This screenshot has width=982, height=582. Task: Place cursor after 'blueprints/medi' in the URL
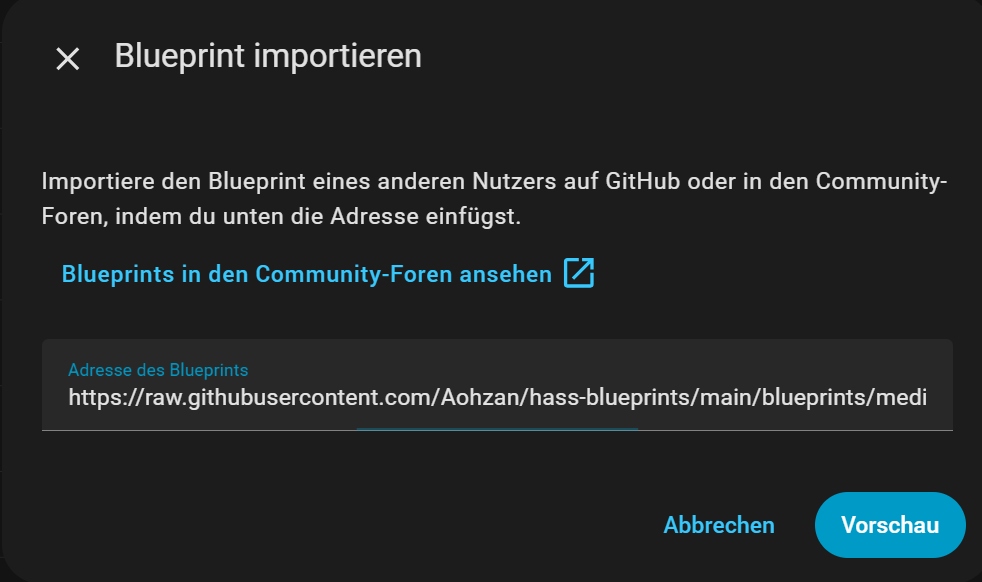(928, 398)
